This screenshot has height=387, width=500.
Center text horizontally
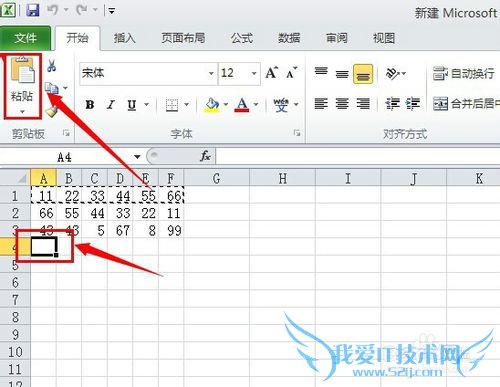342,104
